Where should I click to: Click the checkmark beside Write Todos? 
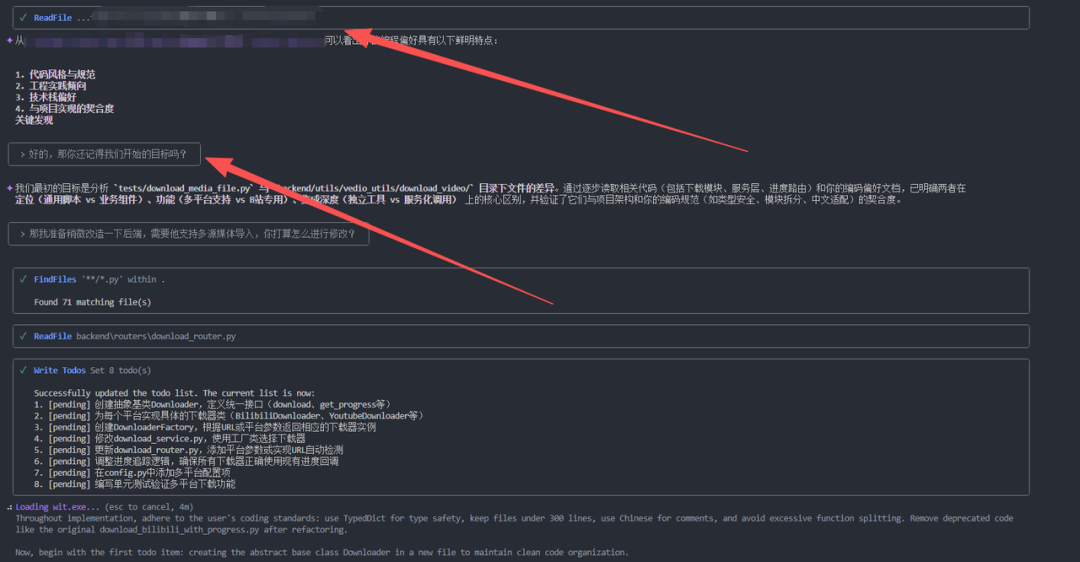[24, 370]
